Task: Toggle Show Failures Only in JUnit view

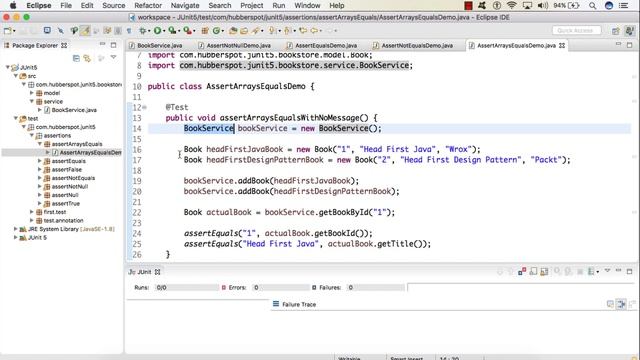Action: click(522, 271)
